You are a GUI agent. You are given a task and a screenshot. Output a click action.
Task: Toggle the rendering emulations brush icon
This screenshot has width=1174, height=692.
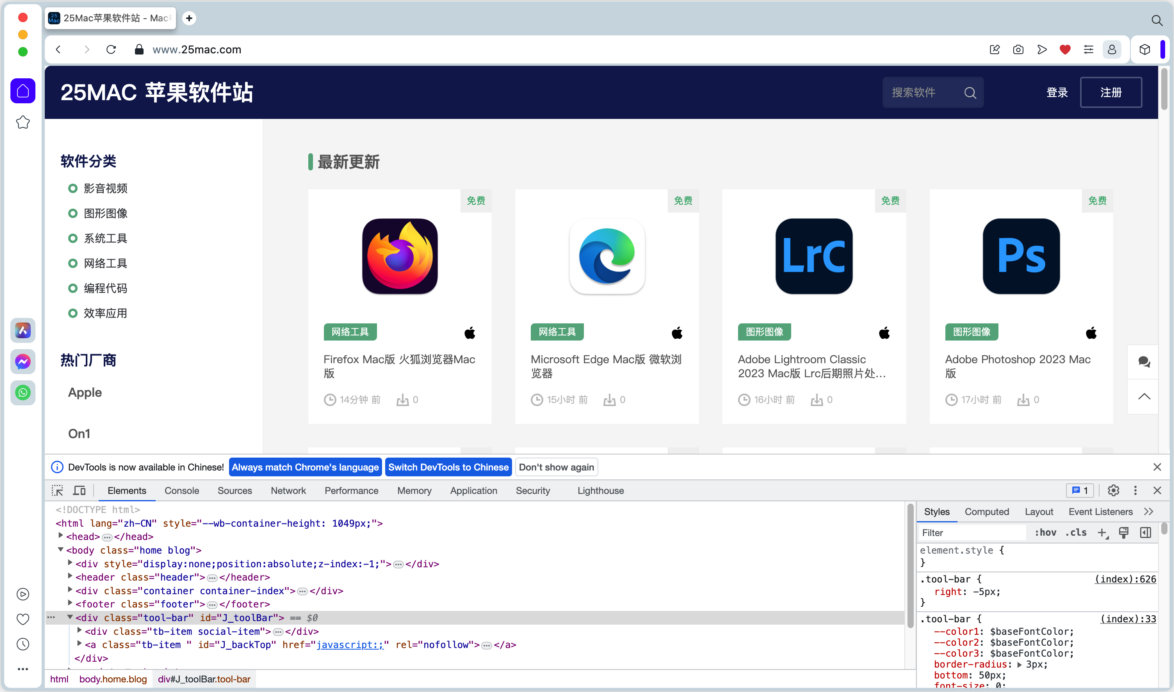tap(1124, 532)
